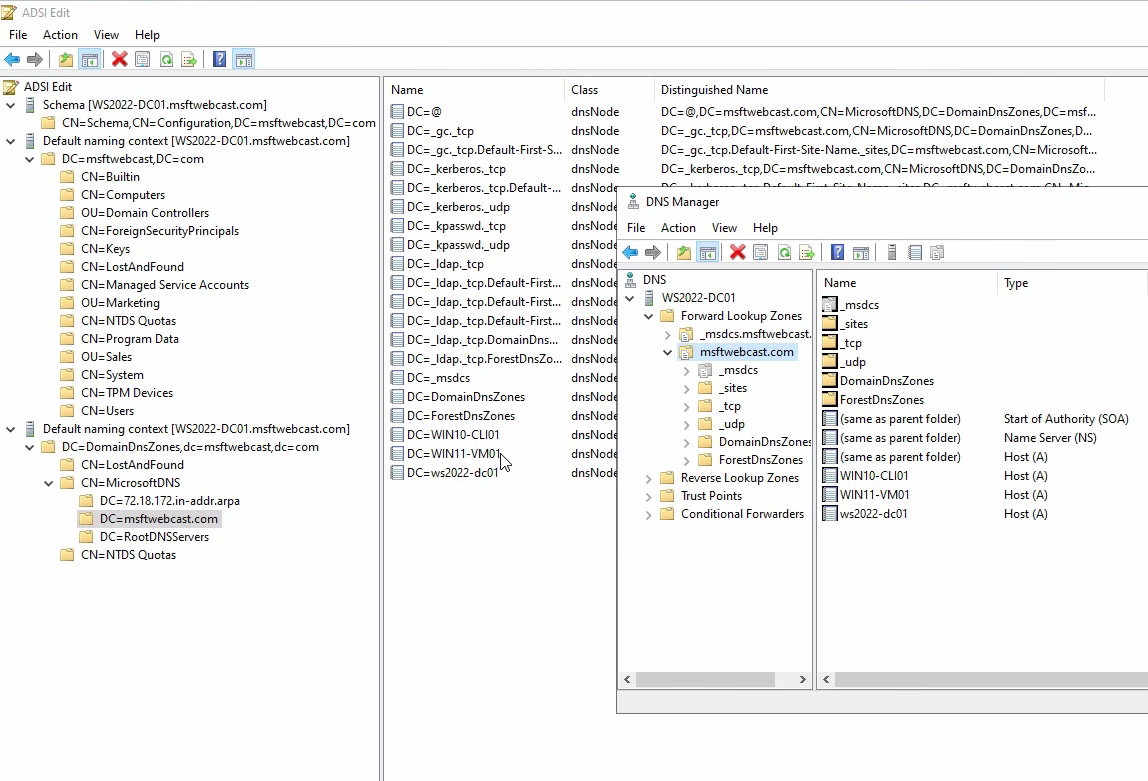Select OU=Domain Controllers in ADSI Edit tree
The height and width of the screenshot is (781, 1148).
(x=145, y=213)
